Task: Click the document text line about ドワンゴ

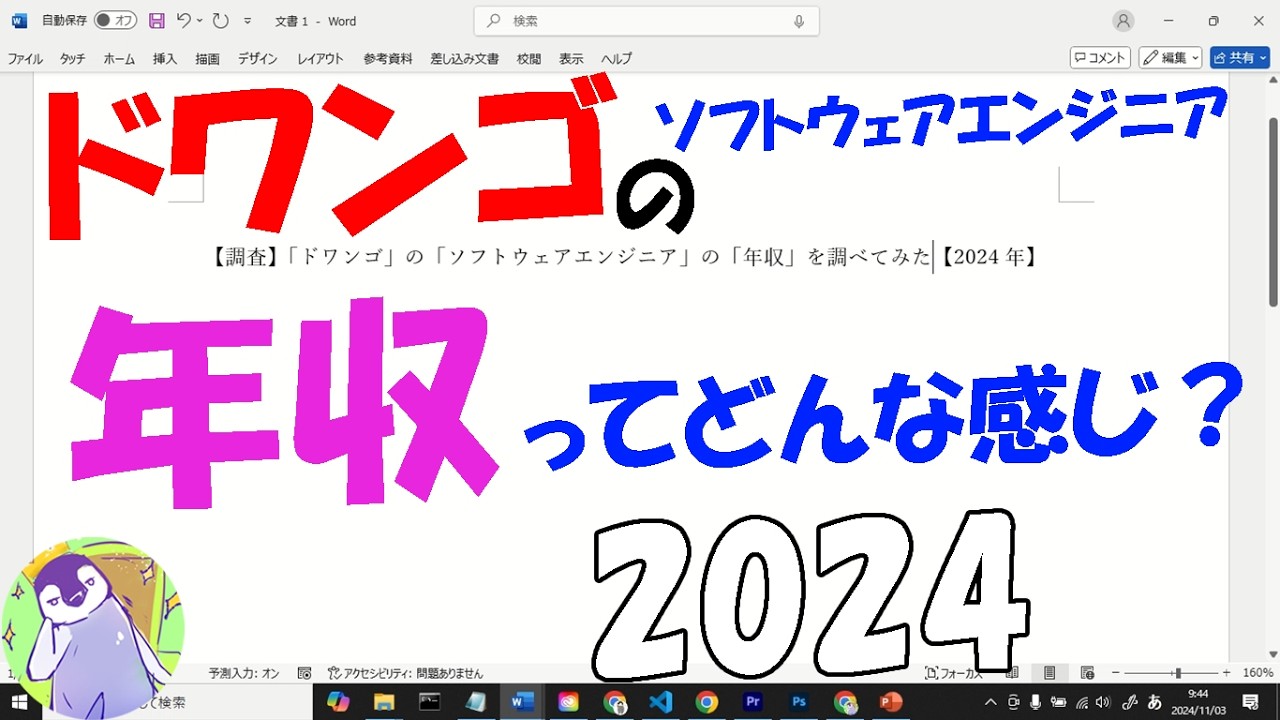Action: [x=625, y=257]
